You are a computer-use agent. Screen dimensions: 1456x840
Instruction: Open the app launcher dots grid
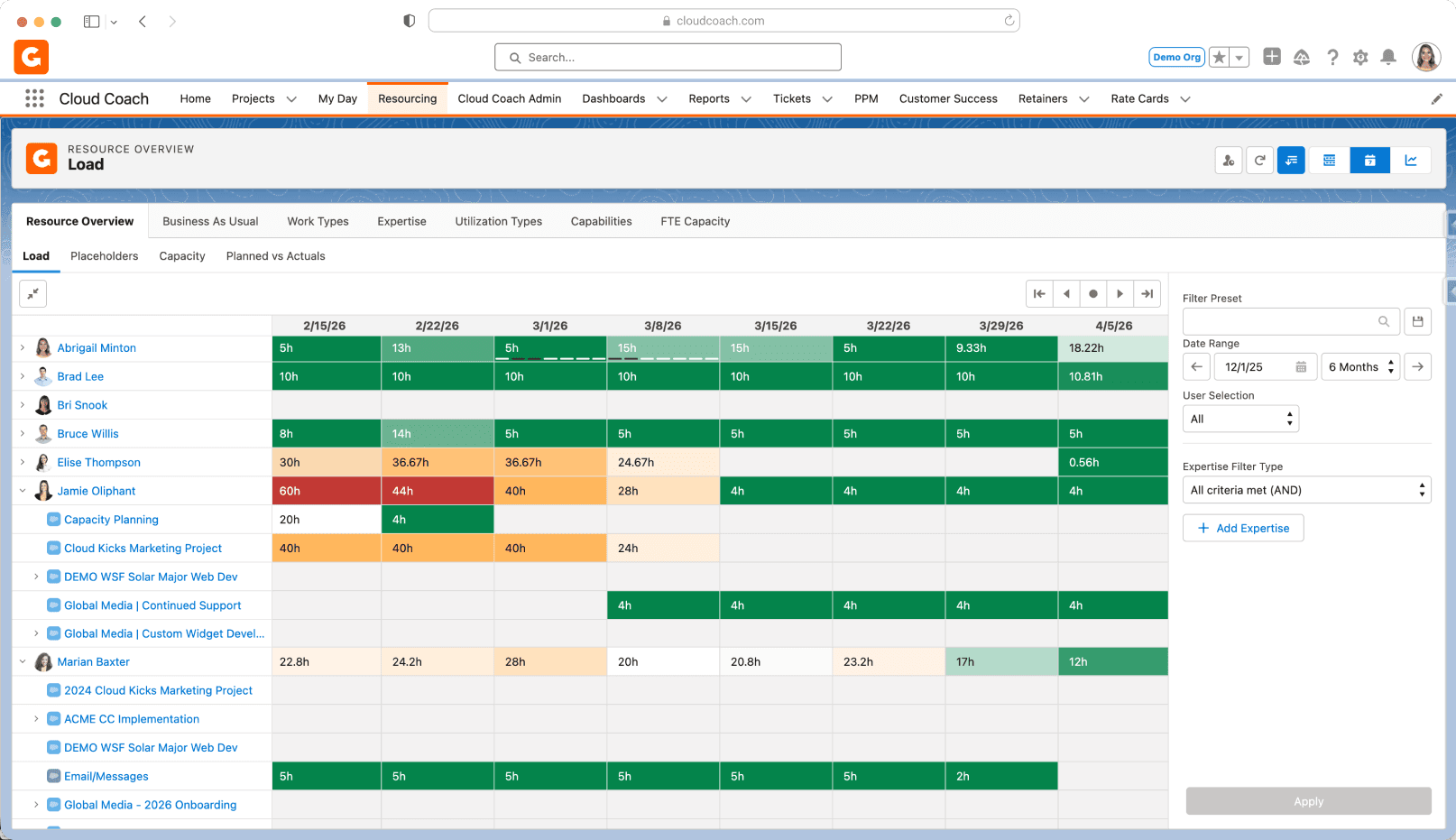tap(34, 98)
